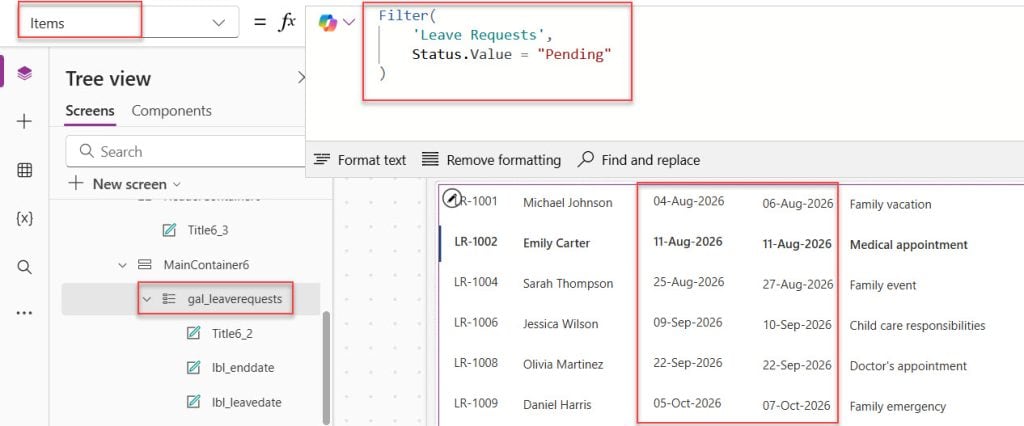Select Title6_3 in the tree
Viewport: 1024px width, 426px height.
[x=208, y=230]
